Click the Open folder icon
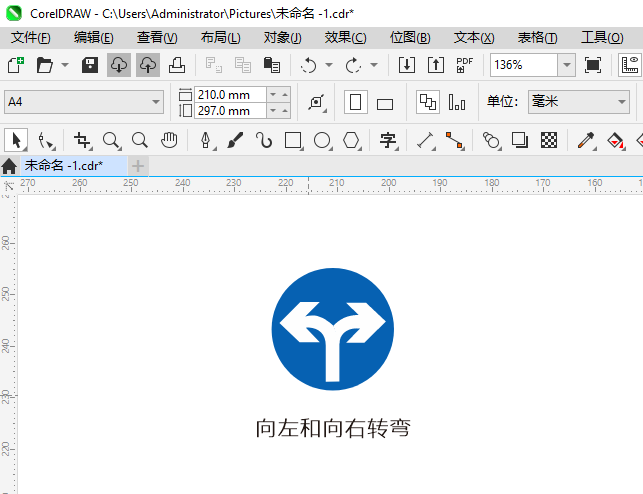The height and width of the screenshot is (494, 643). click(x=44, y=65)
